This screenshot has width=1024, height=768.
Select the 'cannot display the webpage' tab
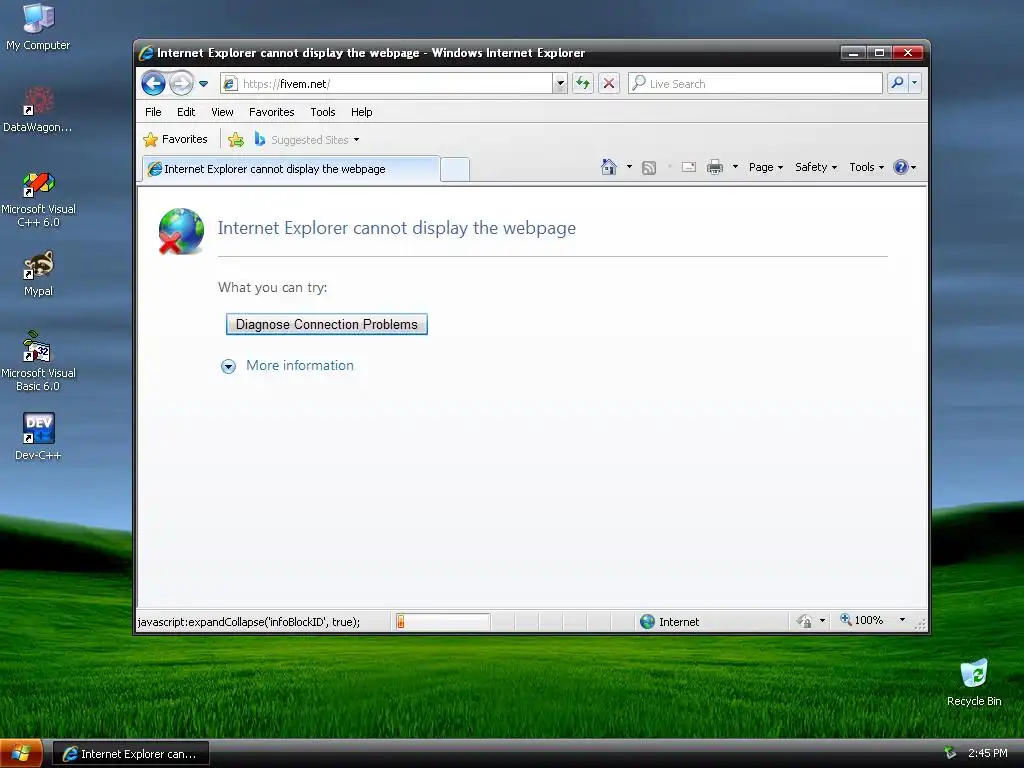291,169
